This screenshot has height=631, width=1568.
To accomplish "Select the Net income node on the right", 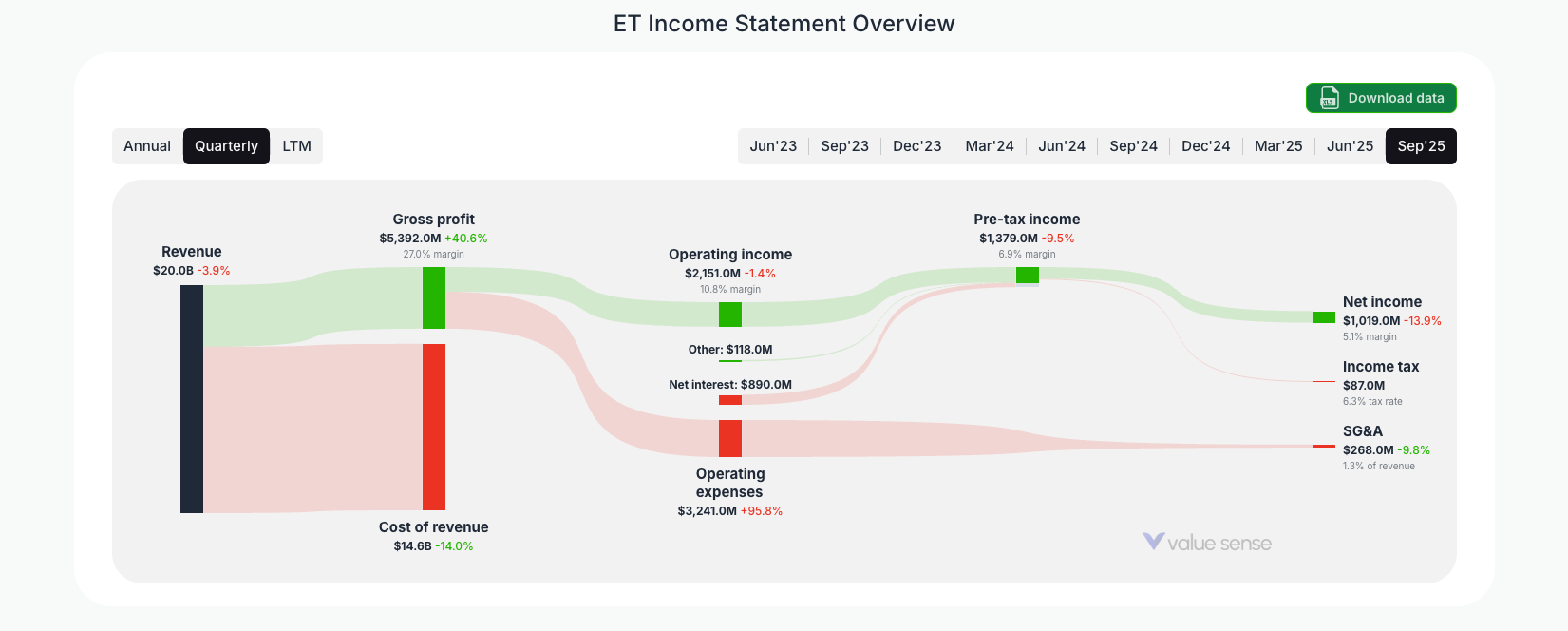I will (1322, 316).
